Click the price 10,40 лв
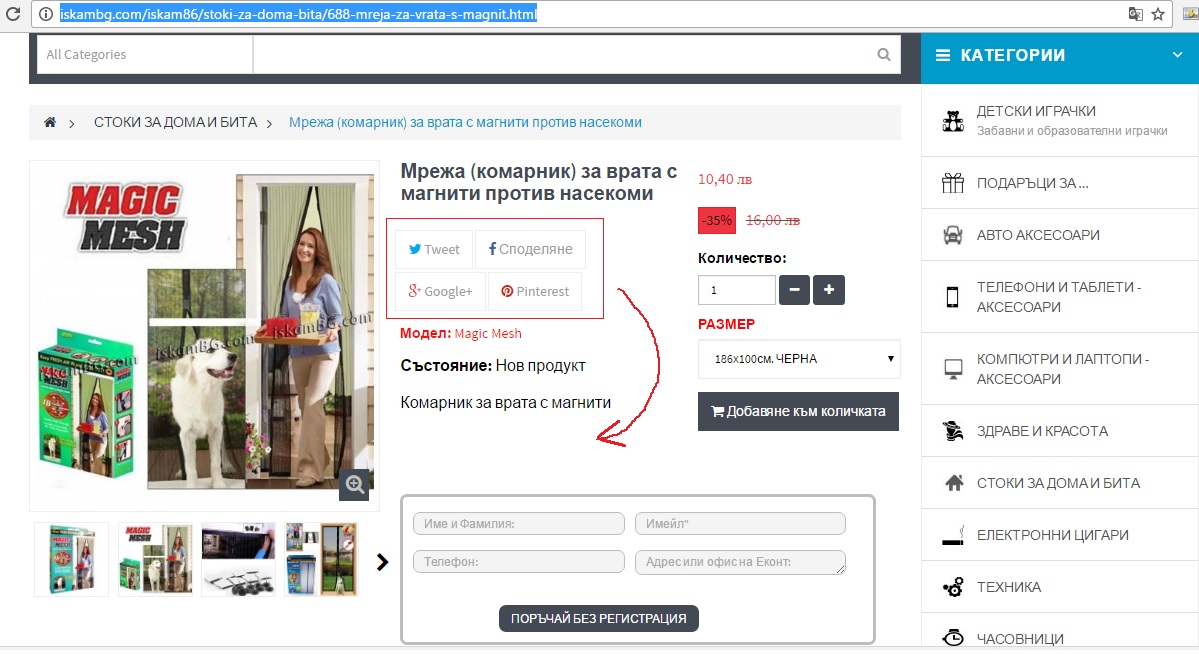 tap(725, 179)
